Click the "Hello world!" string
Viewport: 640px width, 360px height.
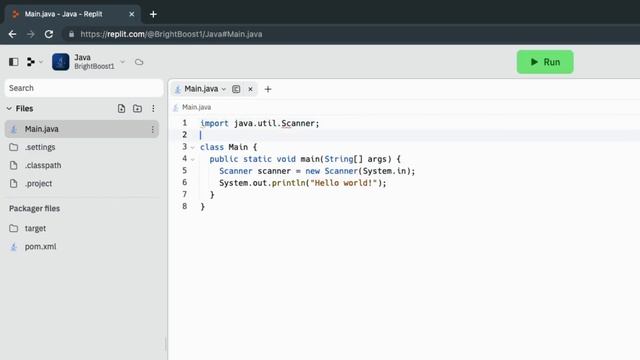click(343, 183)
